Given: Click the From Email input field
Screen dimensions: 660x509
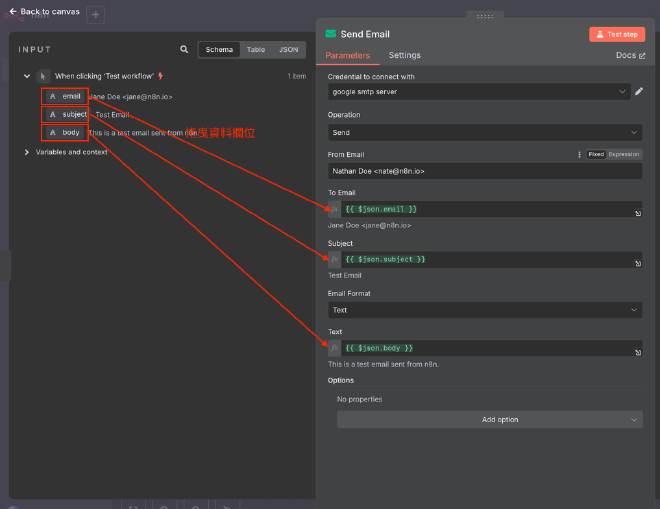Looking at the screenshot, I should 485,171.
